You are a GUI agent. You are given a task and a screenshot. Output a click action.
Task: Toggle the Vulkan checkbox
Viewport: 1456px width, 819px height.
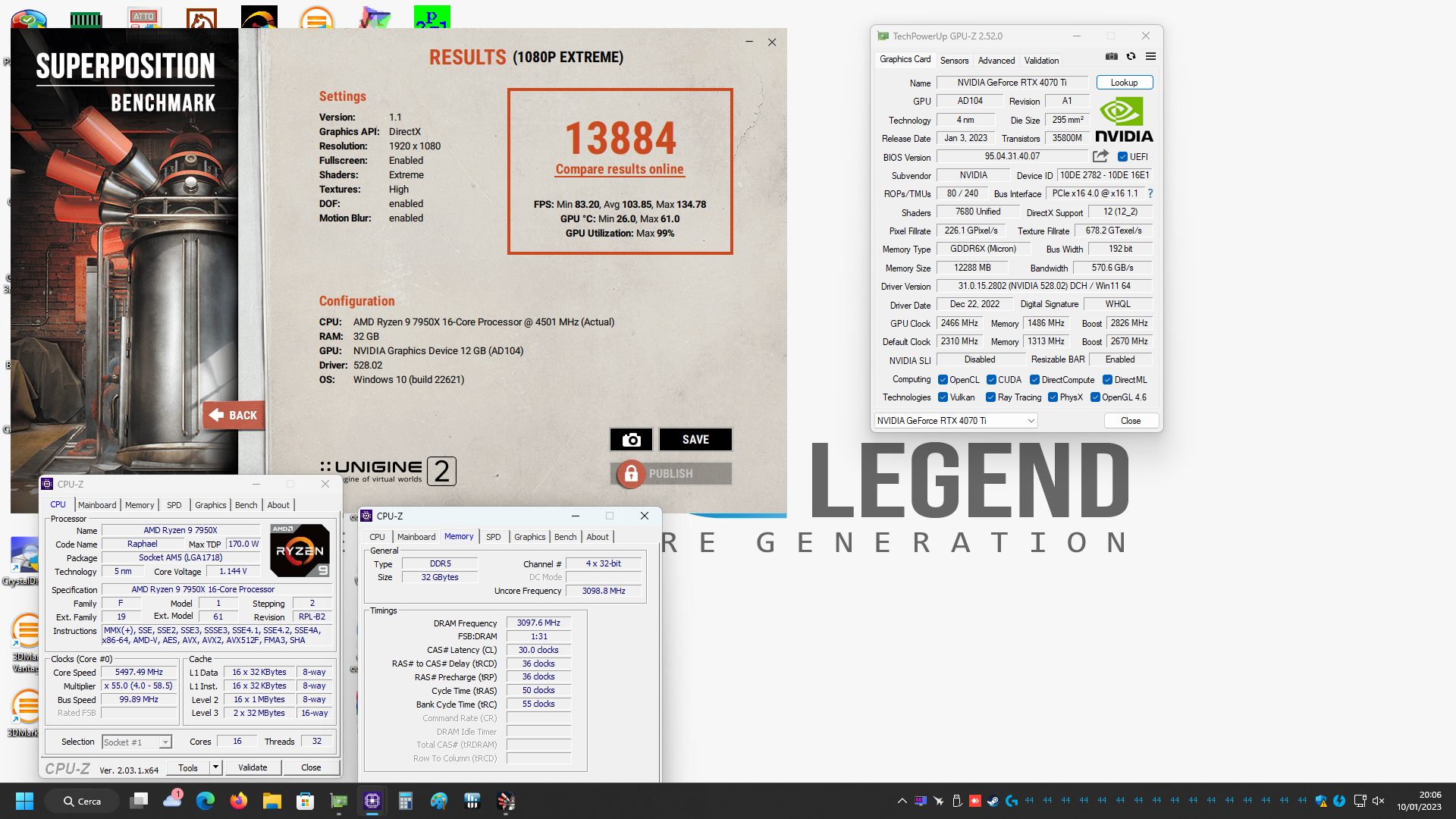[x=943, y=397]
